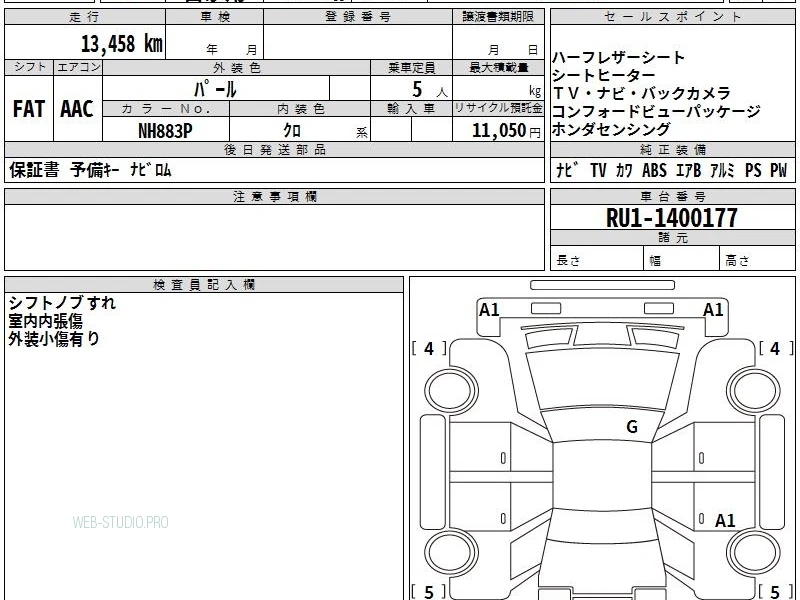Click the 登録番号 header cell
Screen dimensions: 800x600
point(358,17)
